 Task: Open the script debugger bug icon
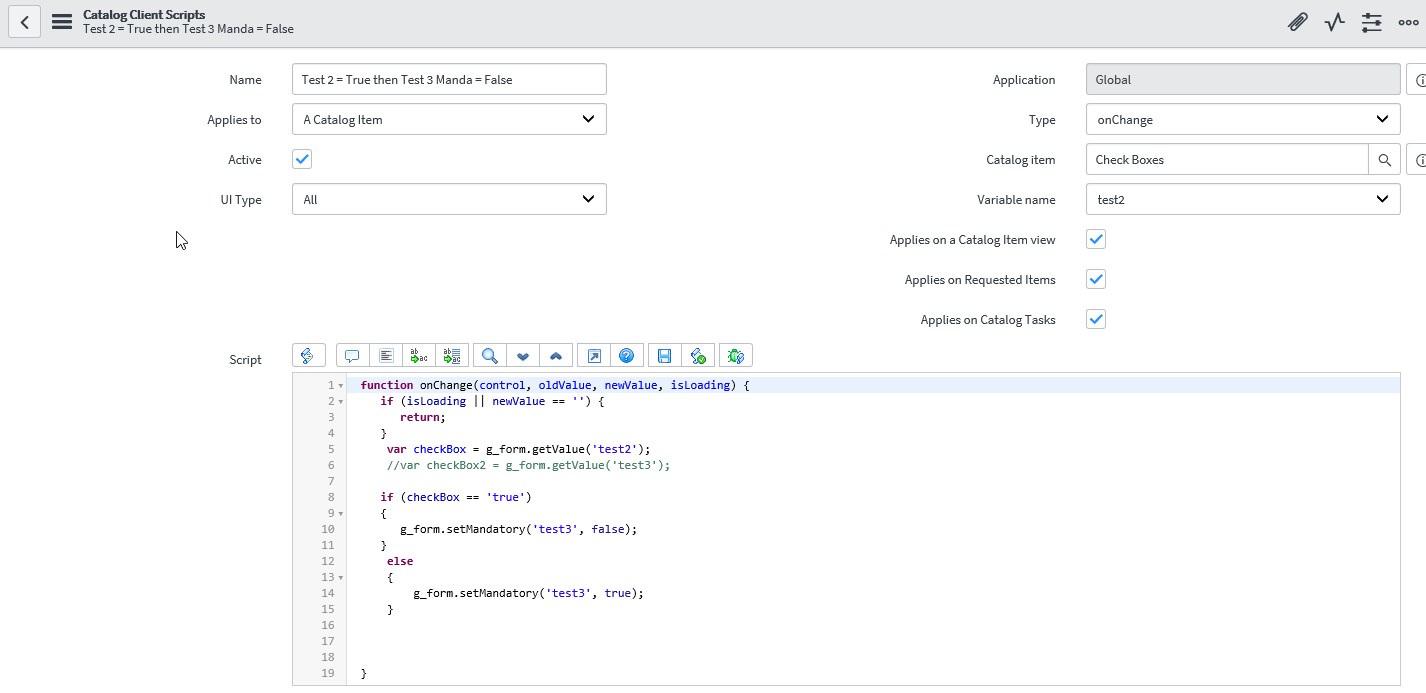coord(736,355)
